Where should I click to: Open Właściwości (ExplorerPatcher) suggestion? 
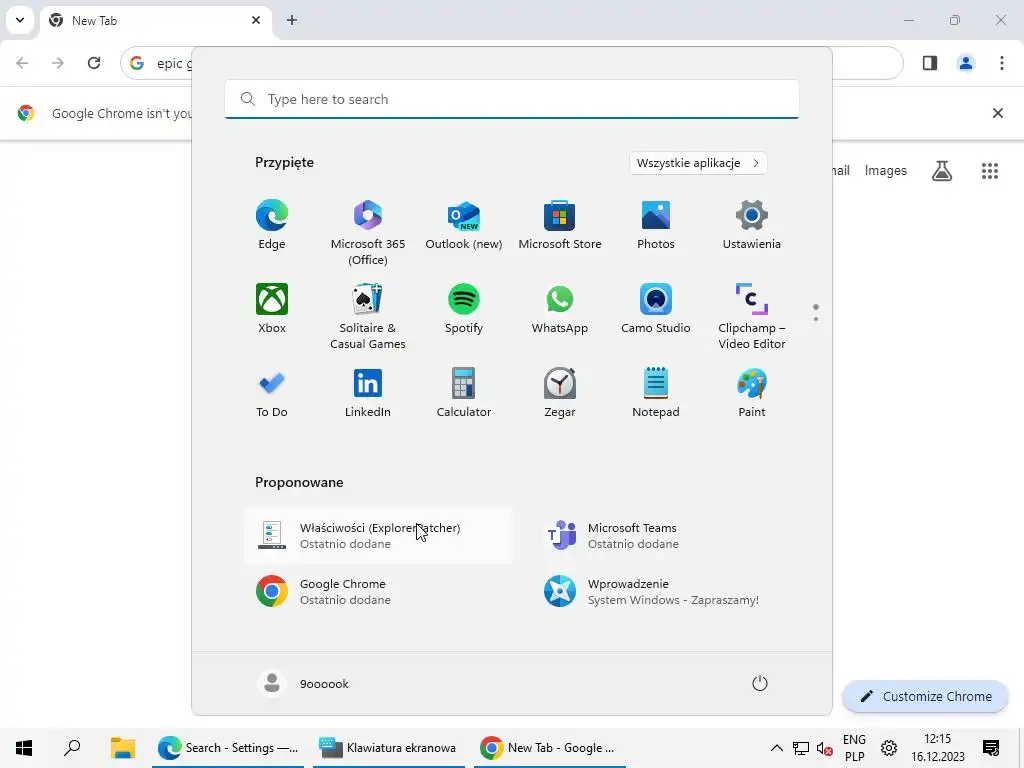point(379,536)
